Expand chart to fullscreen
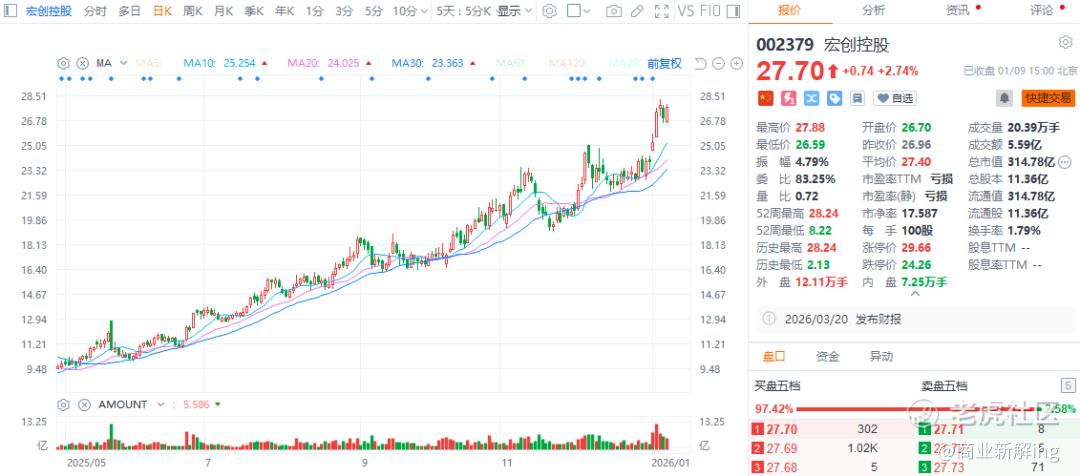1080x476 pixels. click(x=661, y=11)
